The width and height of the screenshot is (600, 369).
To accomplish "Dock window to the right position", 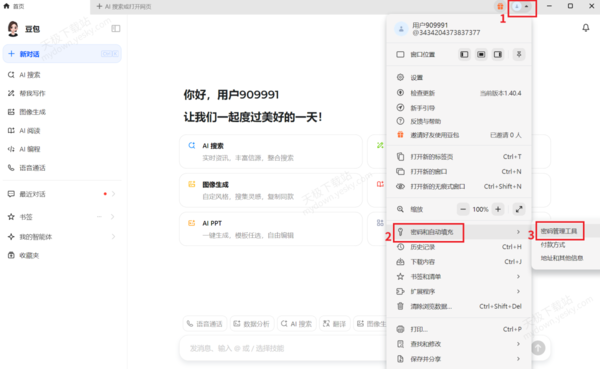I will pyautogui.click(x=498, y=54).
